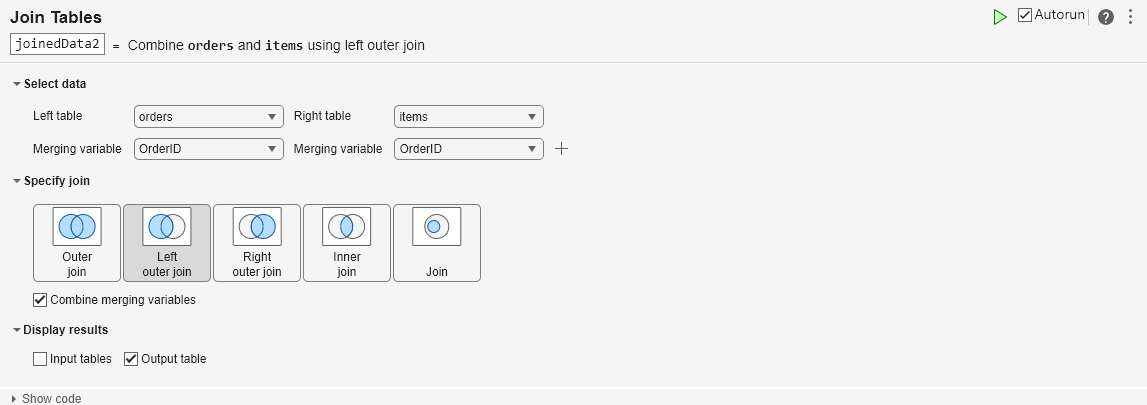Screen dimensions: 1147x405
Task: Open the help question mark icon
Action: 1106,17
